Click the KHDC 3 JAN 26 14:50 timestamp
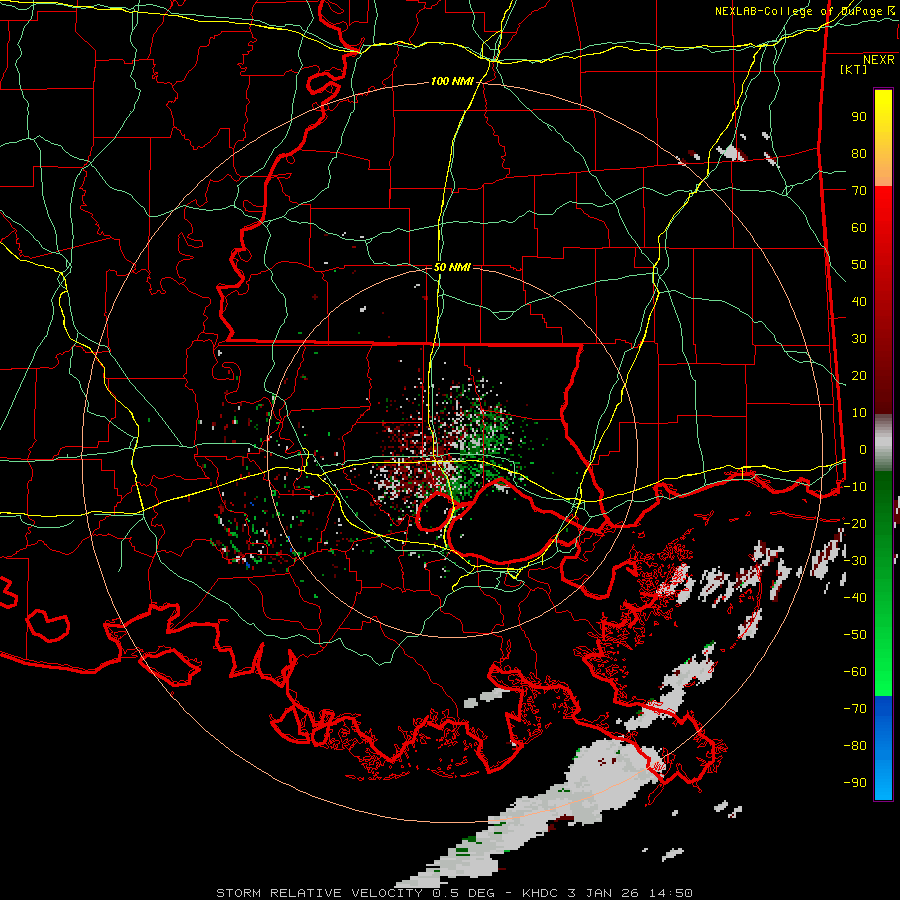Viewport: 900px width, 900px height. (607, 893)
